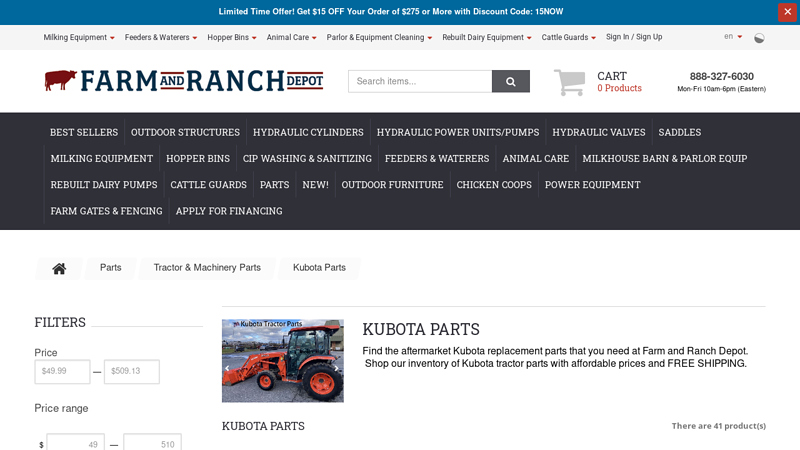
Task: Open SADDLES menu
Action: tap(680, 132)
